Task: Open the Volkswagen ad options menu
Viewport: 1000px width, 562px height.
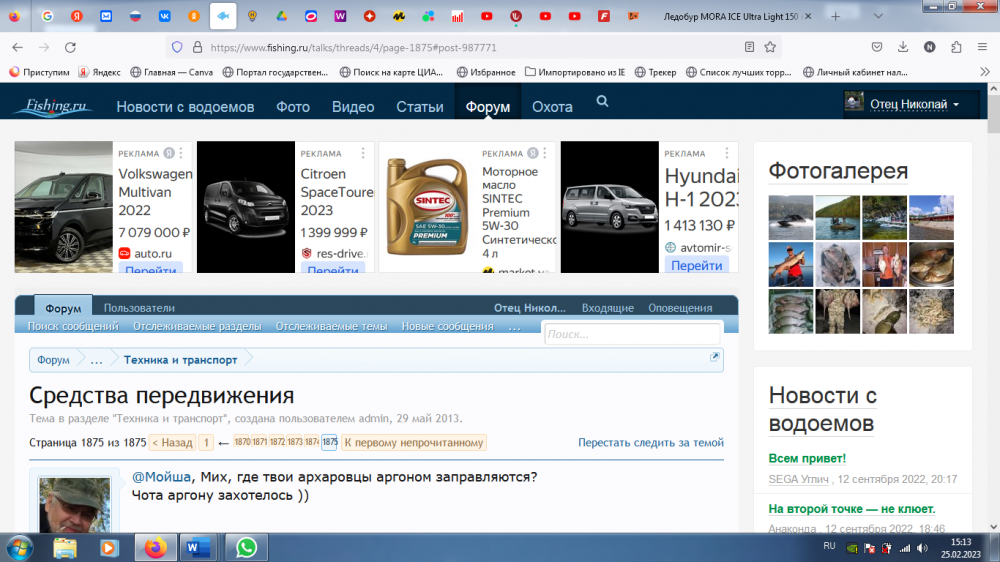Action: (x=182, y=153)
